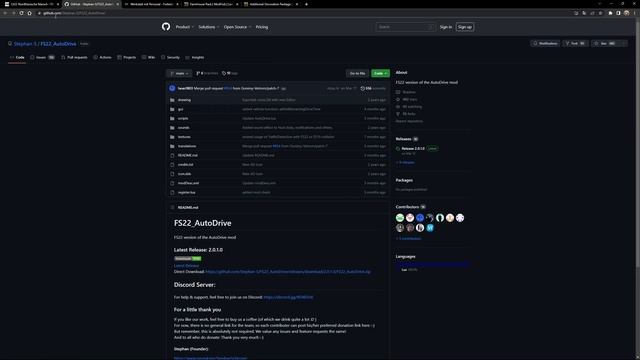Open the gui folder
The width and height of the screenshot is (640, 360).
pyautogui.click(x=180, y=109)
